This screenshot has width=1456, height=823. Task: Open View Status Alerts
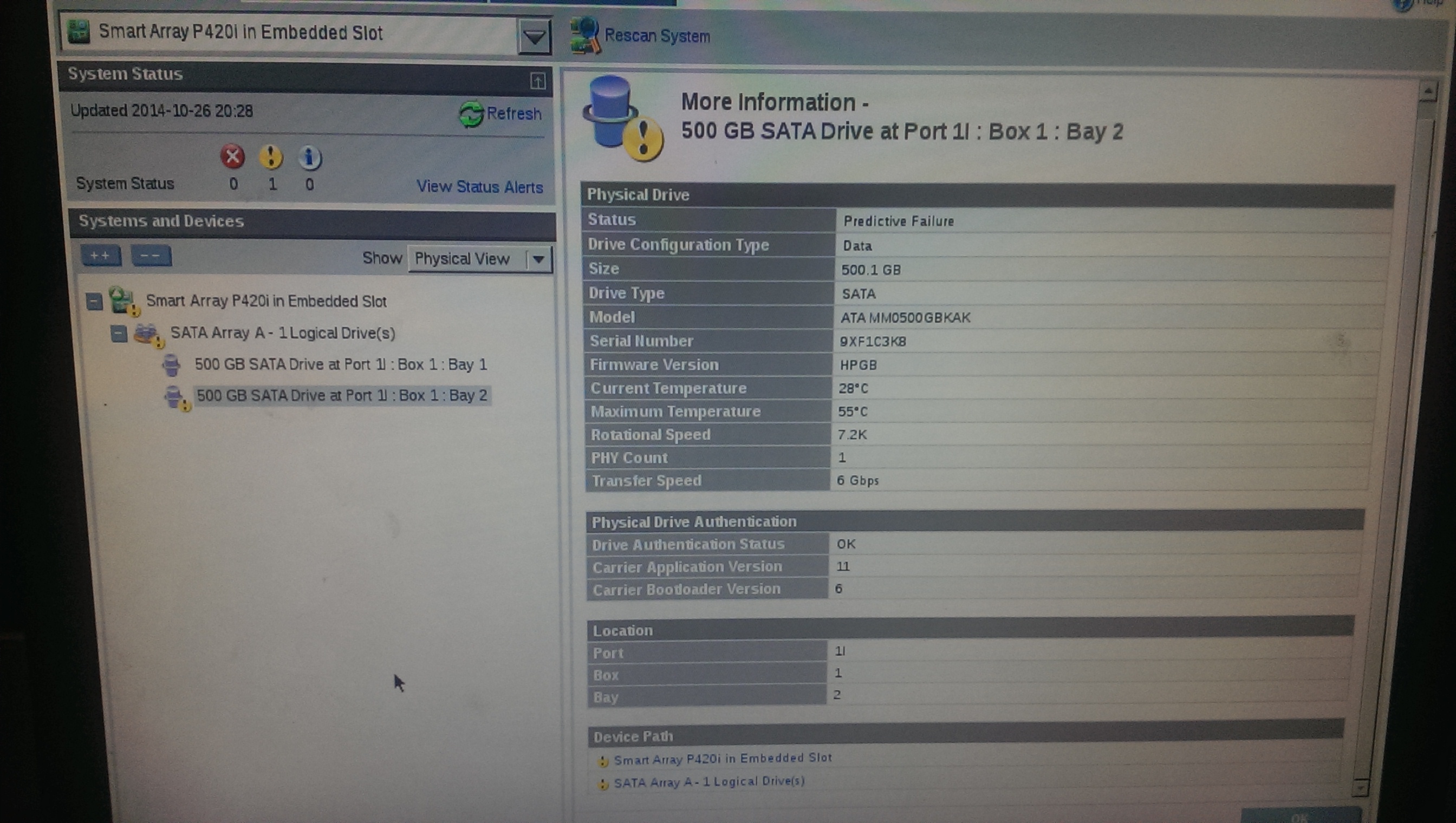click(x=479, y=187)
